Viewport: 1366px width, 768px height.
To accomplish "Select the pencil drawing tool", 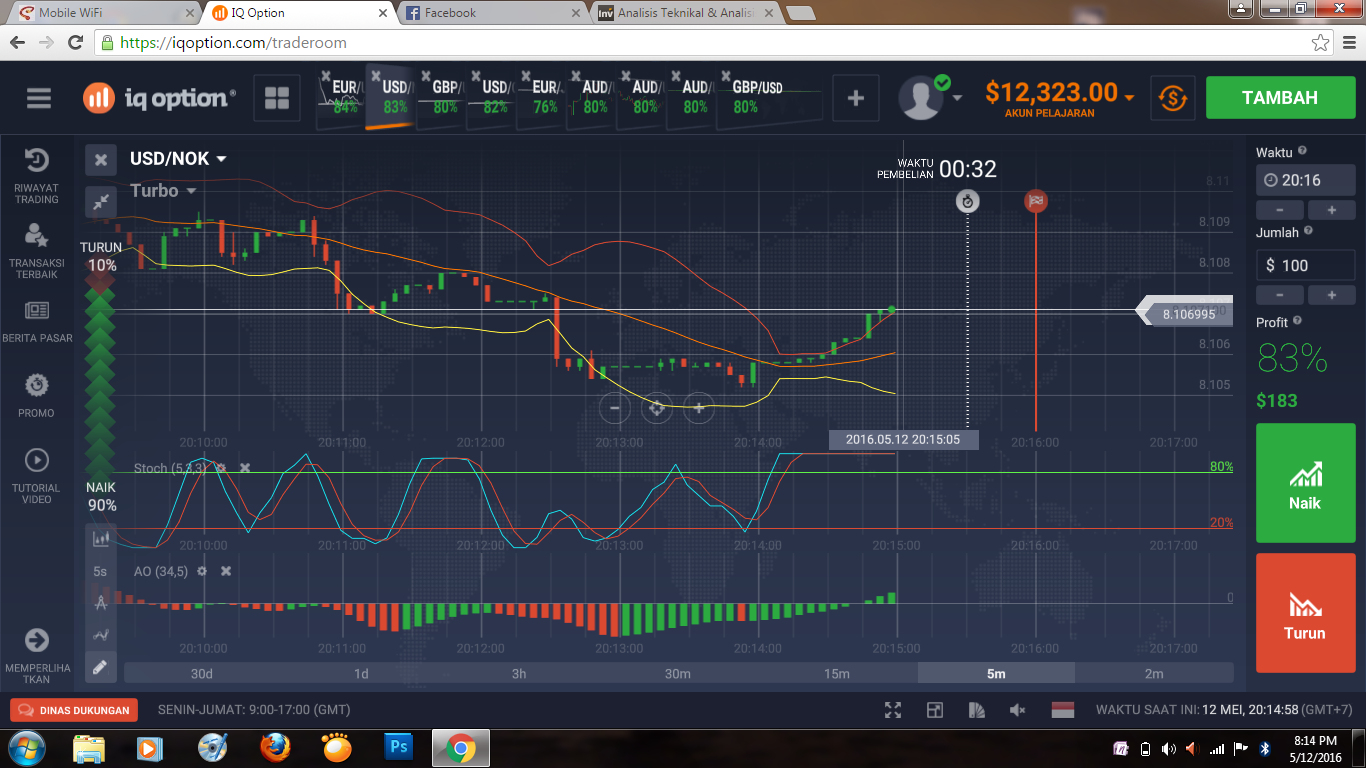I will (x=100, y=667).
